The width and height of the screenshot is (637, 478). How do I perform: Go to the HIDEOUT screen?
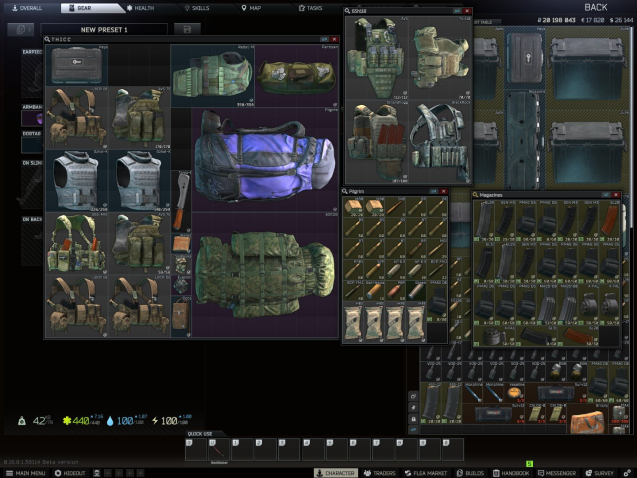click(70, 473)
